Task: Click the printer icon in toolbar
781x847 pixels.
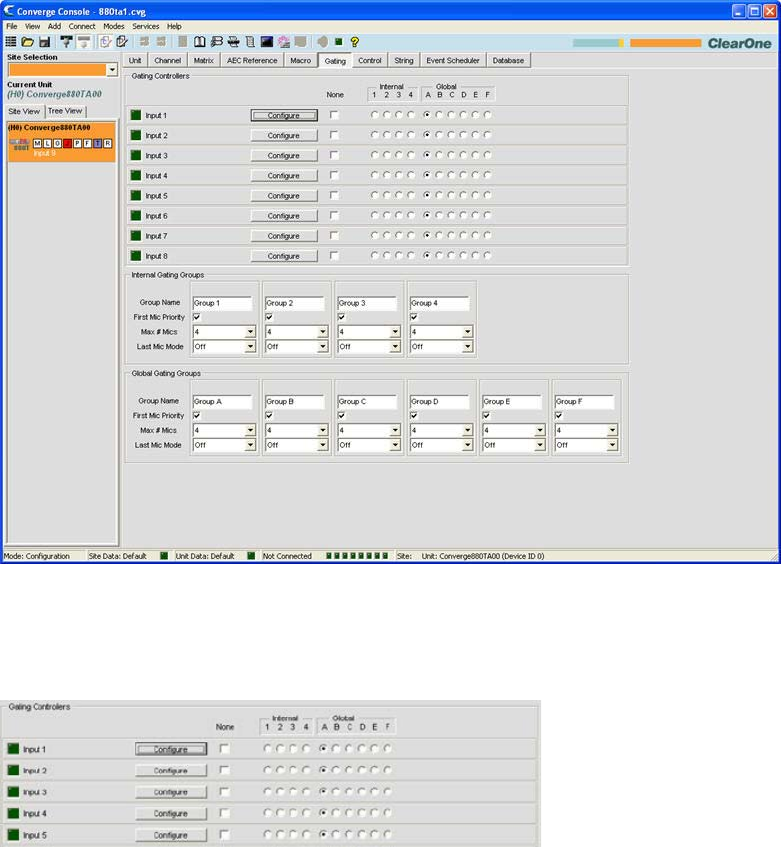Action: coord(233,42)
